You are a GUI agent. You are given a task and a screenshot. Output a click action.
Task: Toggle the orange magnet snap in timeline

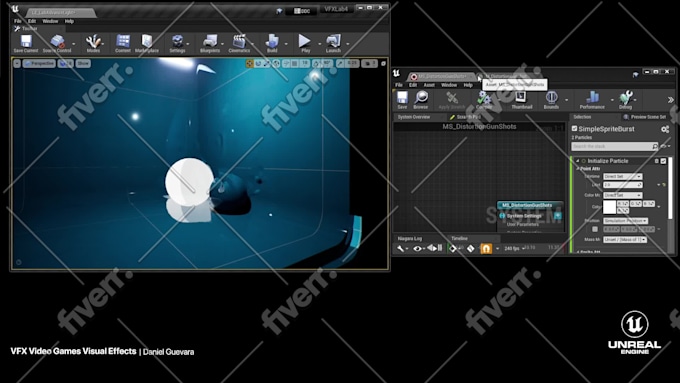coord(486,249)
